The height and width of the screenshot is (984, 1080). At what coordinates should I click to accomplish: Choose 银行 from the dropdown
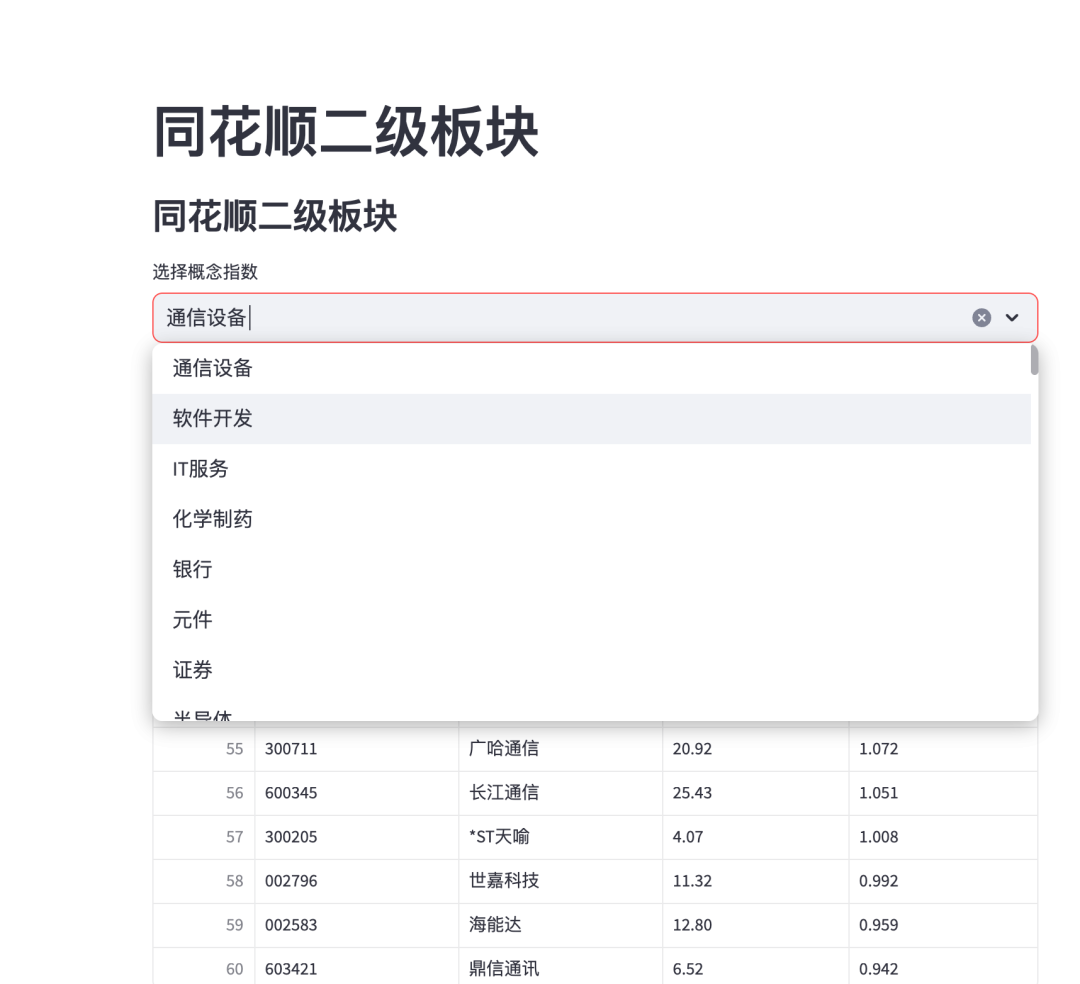click(x=592, y=569)
